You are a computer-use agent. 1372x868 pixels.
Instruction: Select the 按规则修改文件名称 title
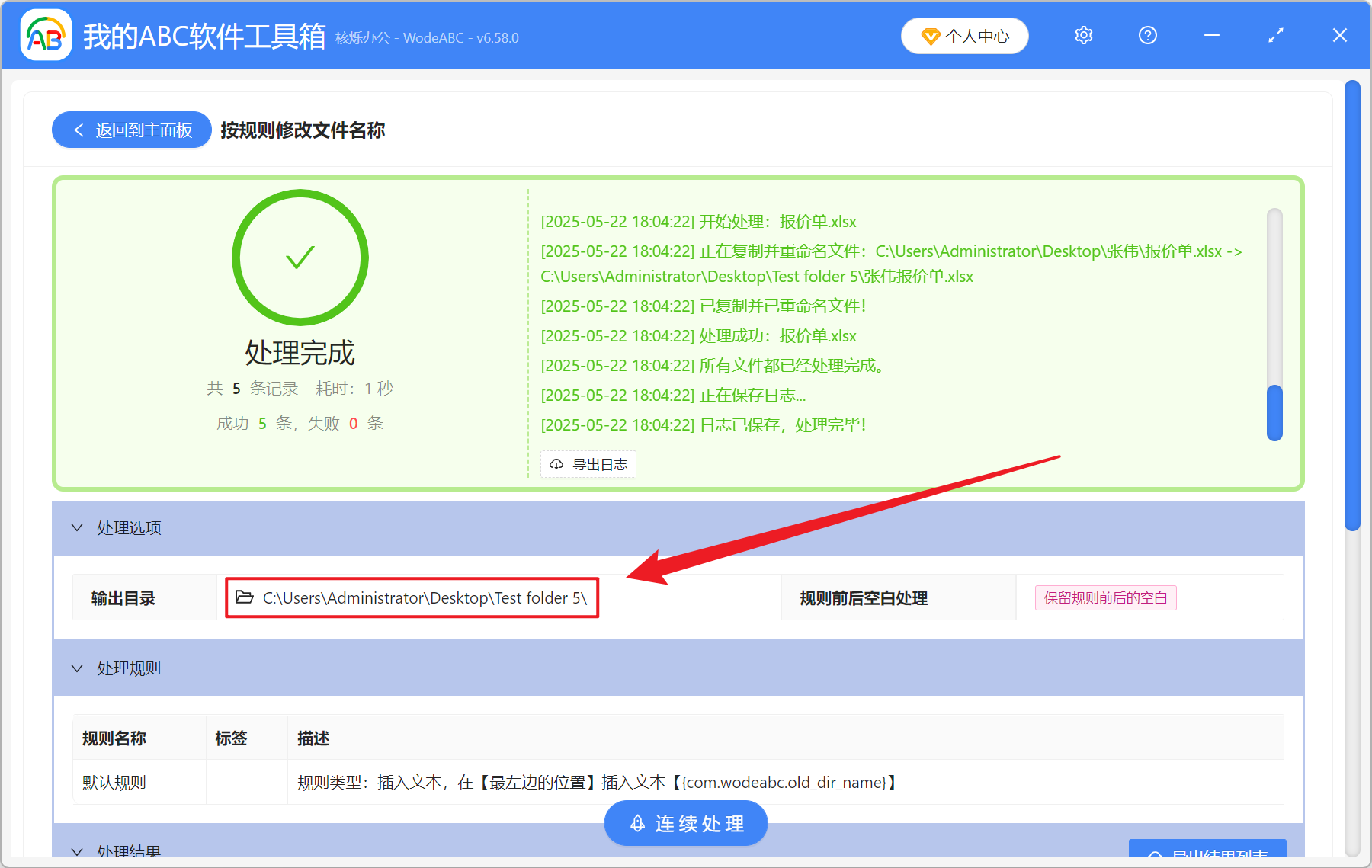point(302,130)
